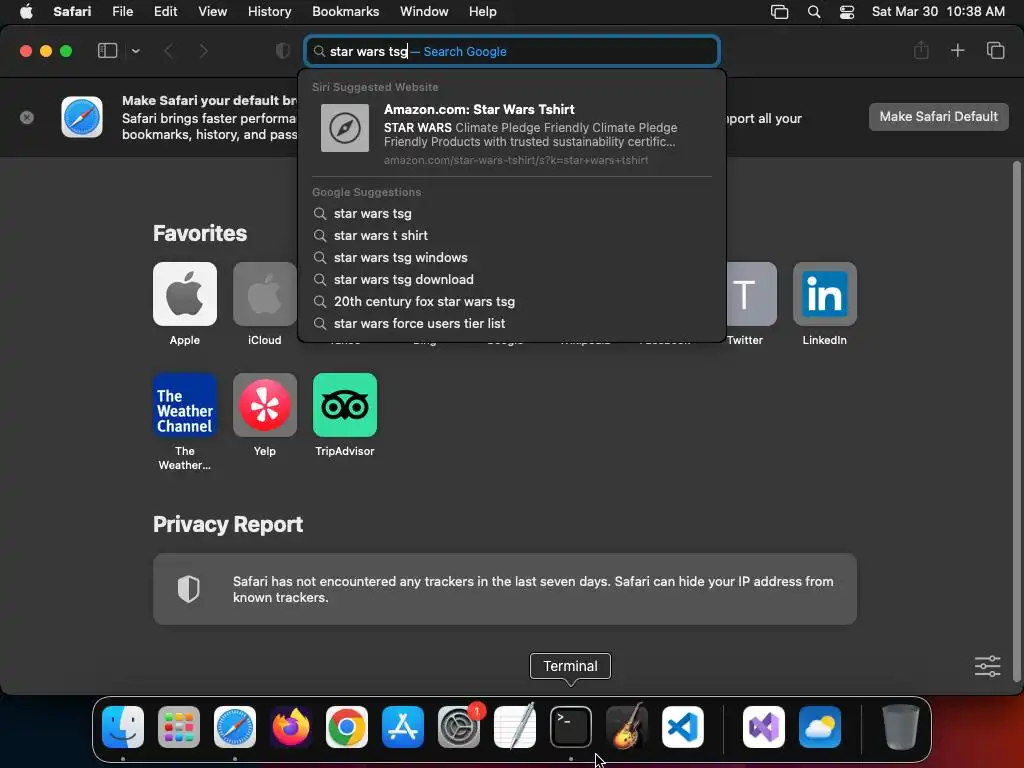Viewport: 1024px width, 768px height.
Task: Open the Twitter favorite
Action: [751, 294]
